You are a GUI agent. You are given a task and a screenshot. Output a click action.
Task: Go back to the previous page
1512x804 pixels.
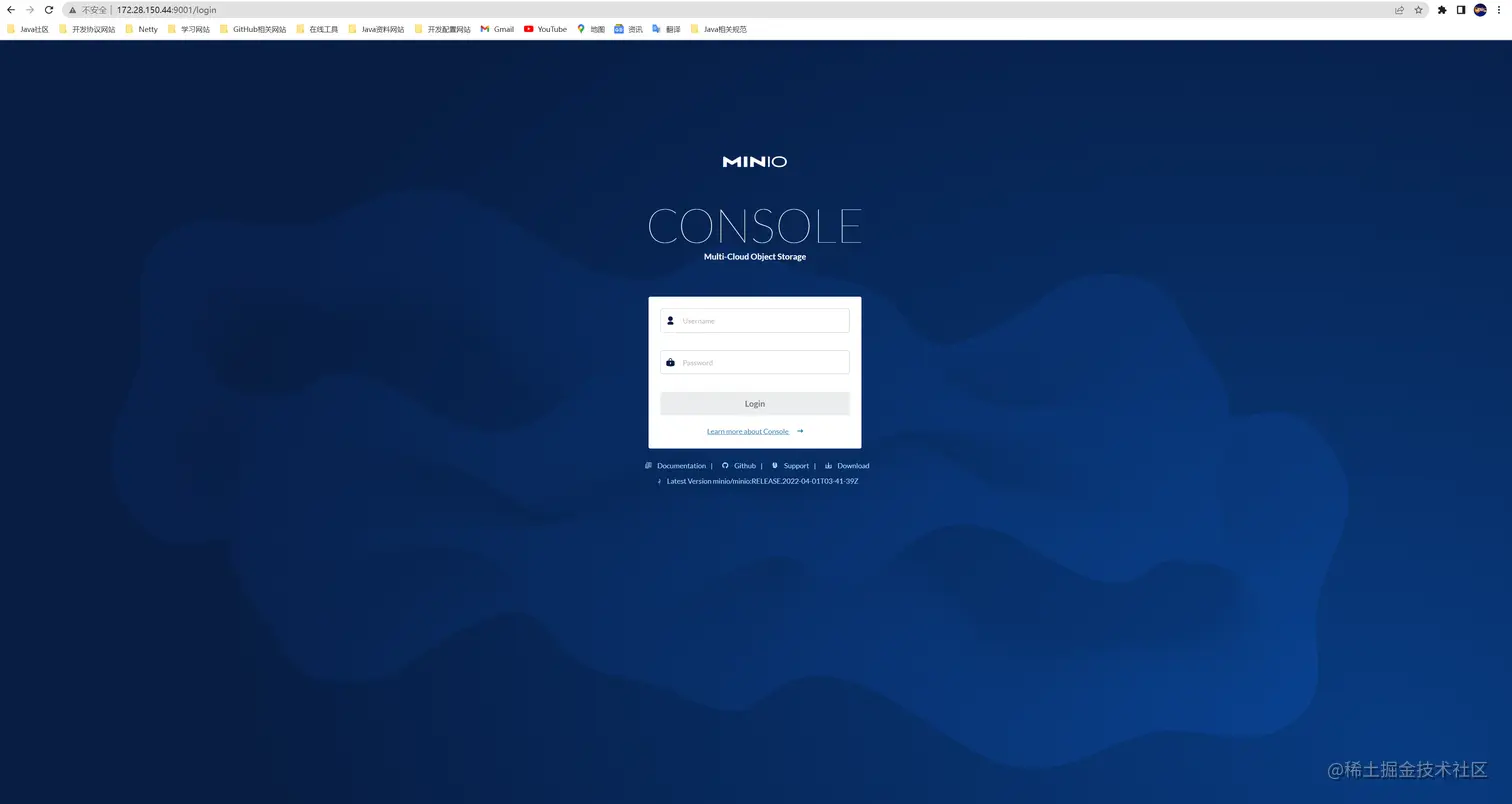[x=10, y=10]
